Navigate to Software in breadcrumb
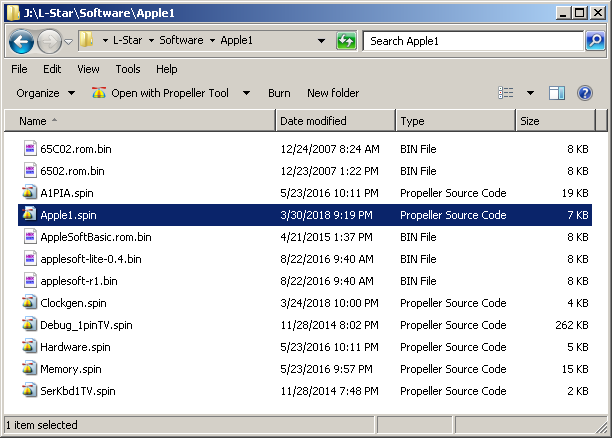This screenshot has width=612, height=438. tap(181, 40)
